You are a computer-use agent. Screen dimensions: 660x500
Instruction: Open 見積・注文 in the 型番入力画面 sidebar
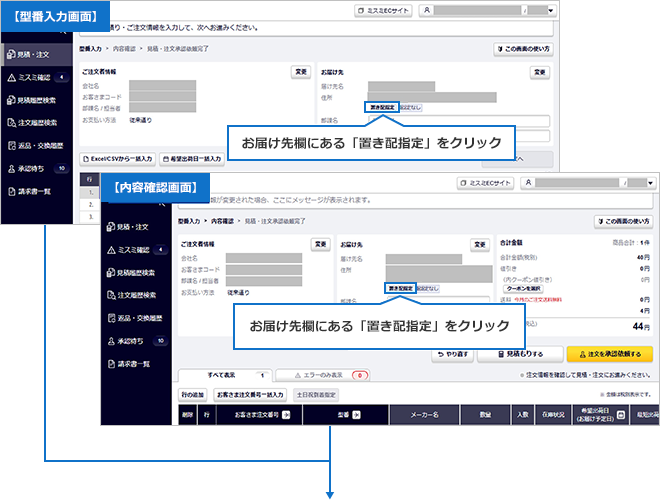click(x=37, y=54)
